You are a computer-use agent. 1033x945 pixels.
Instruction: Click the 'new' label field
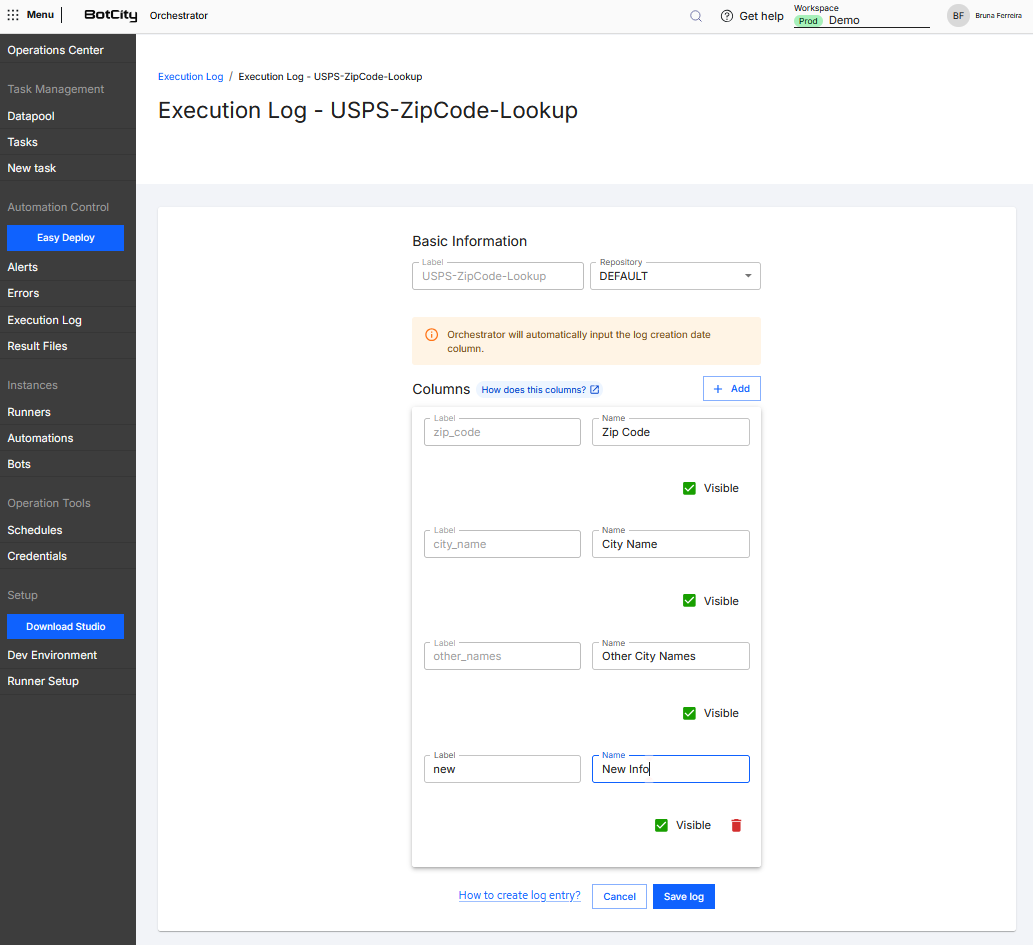tap(502, 769)
